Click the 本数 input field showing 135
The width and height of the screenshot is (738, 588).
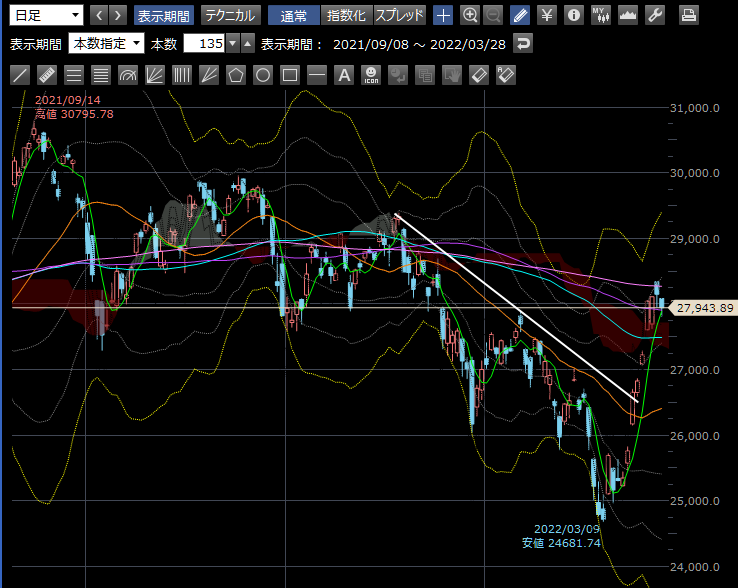coord(204,44)
